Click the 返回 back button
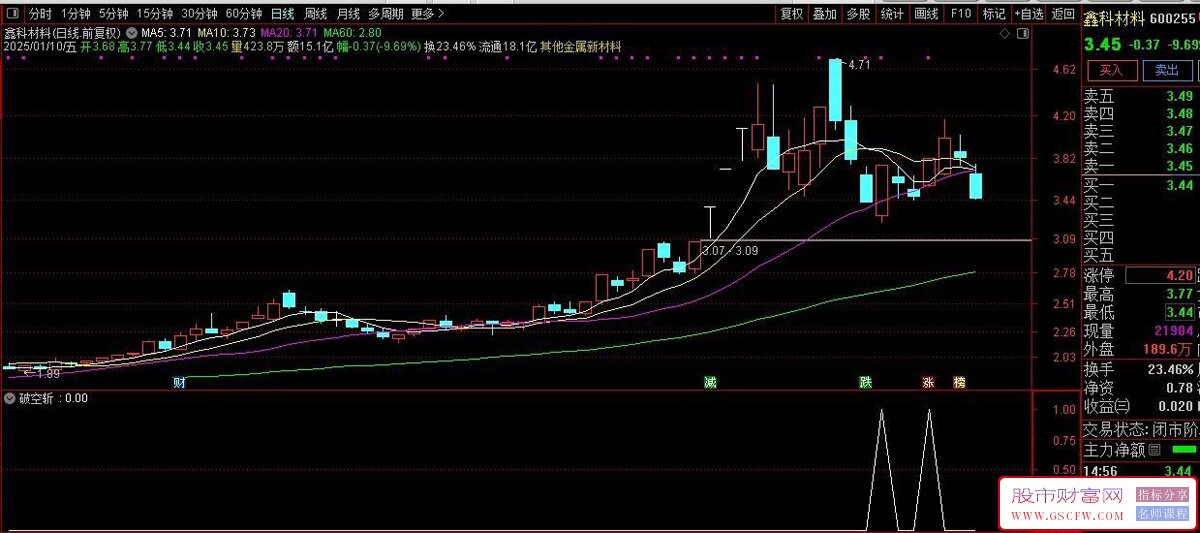The height and width of the screenshot is (533, 1200). (1064, 14)
